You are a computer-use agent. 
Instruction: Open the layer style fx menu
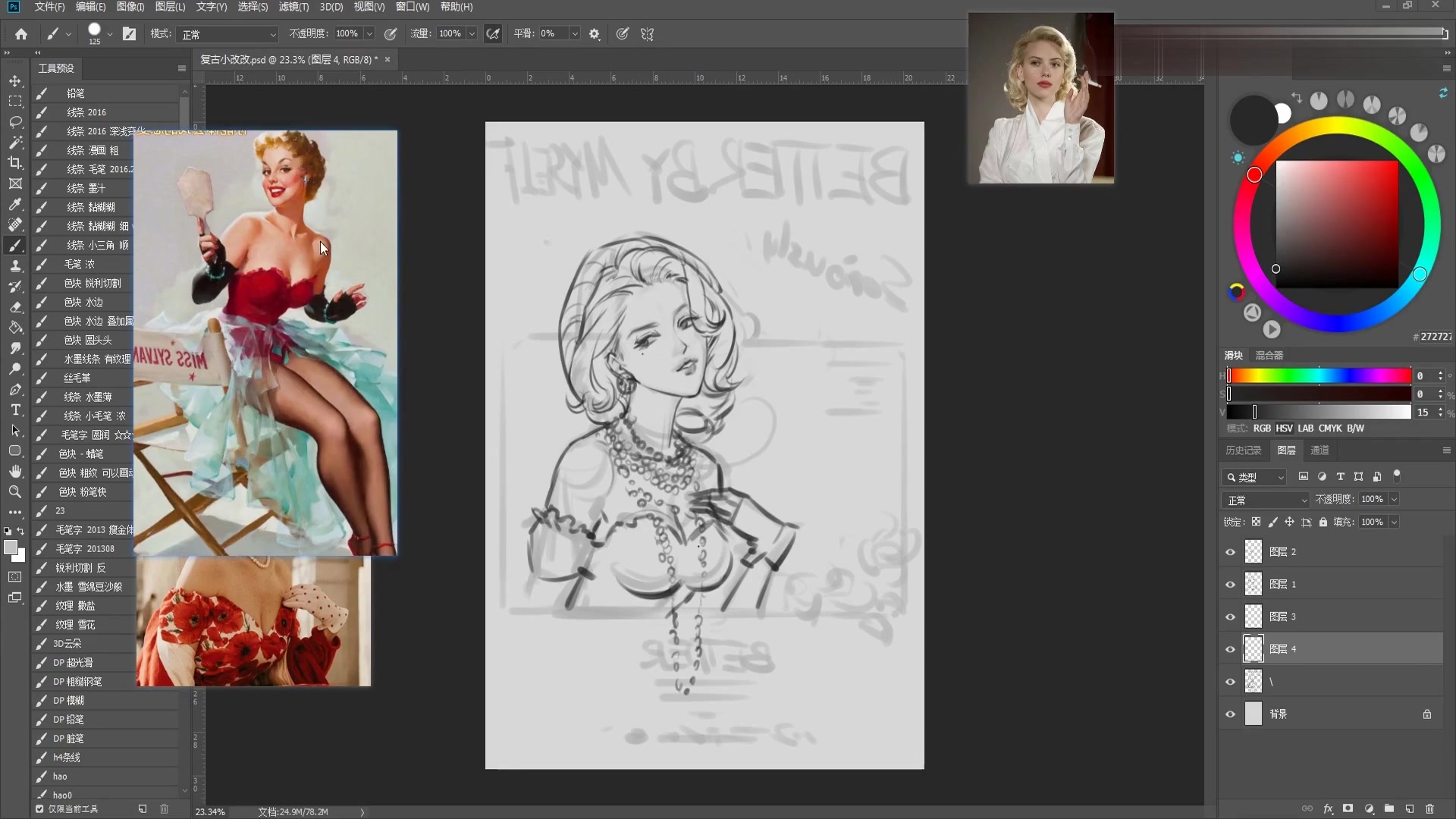click(x=1328, y=808)
